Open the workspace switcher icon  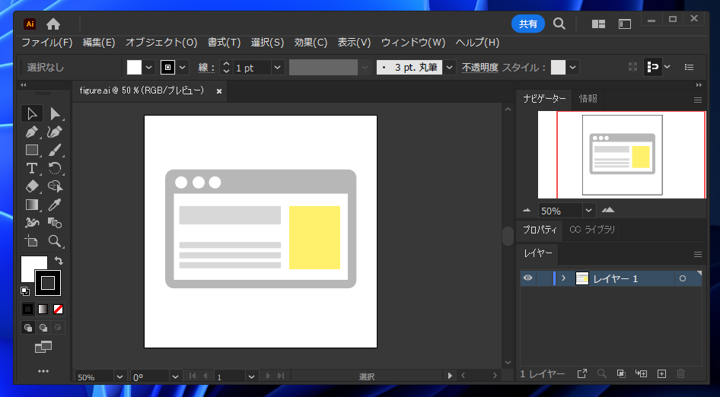[x=624, y=24]
